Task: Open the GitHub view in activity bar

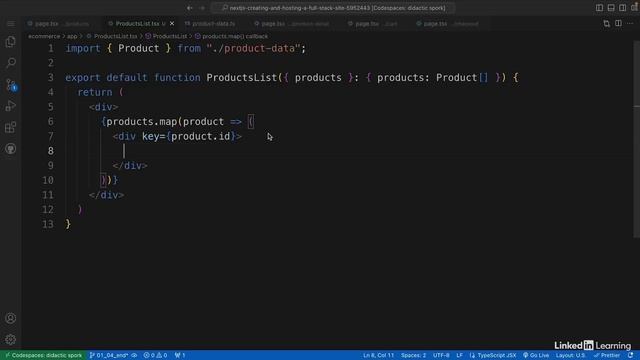Action: point(11,149)
